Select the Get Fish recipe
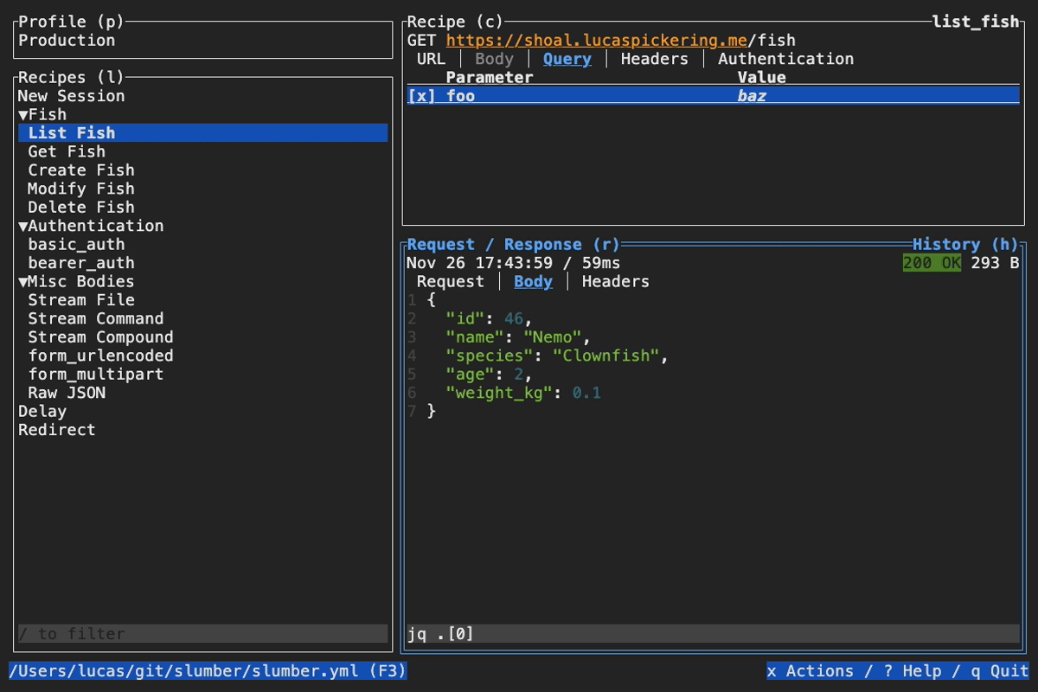The width and height of the screenshot is (1038, 692). (66, 152)
